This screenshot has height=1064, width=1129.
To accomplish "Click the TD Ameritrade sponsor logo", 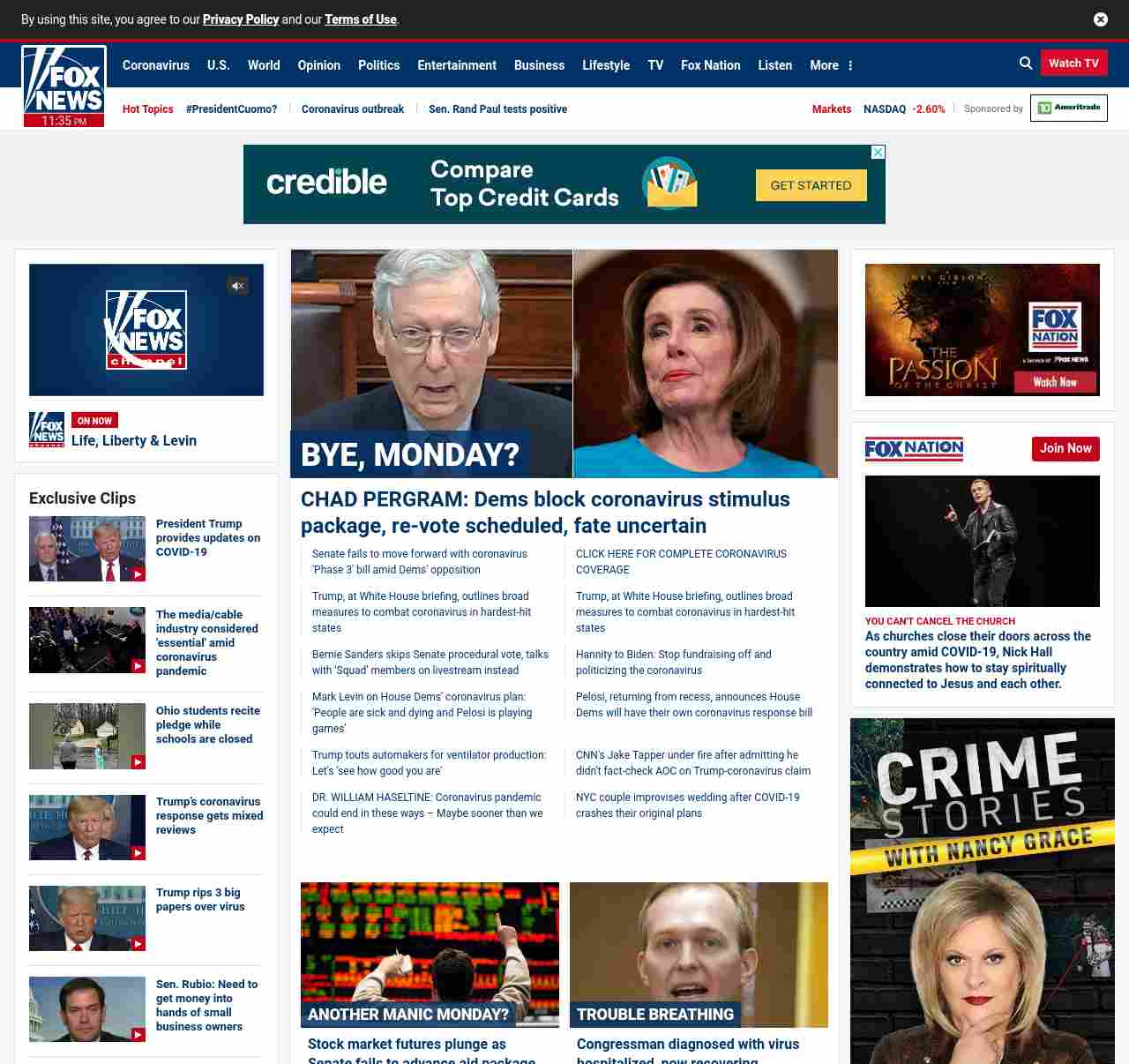I will [x=1068, y=109].
